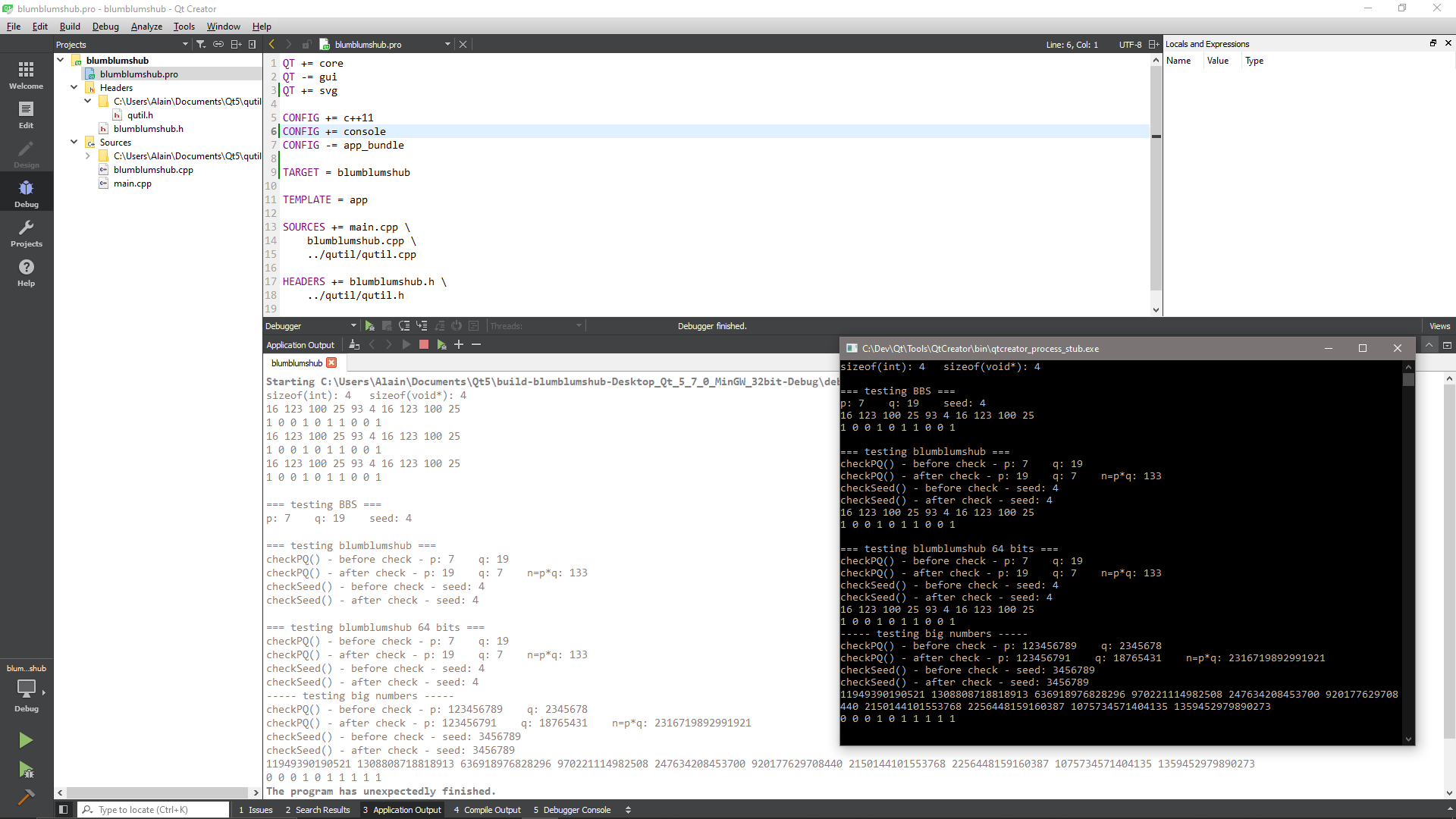Expand the Sources qutil path folder
Image resolution: width=1456 pixels, height=819 pixels.
pos(88,155)
